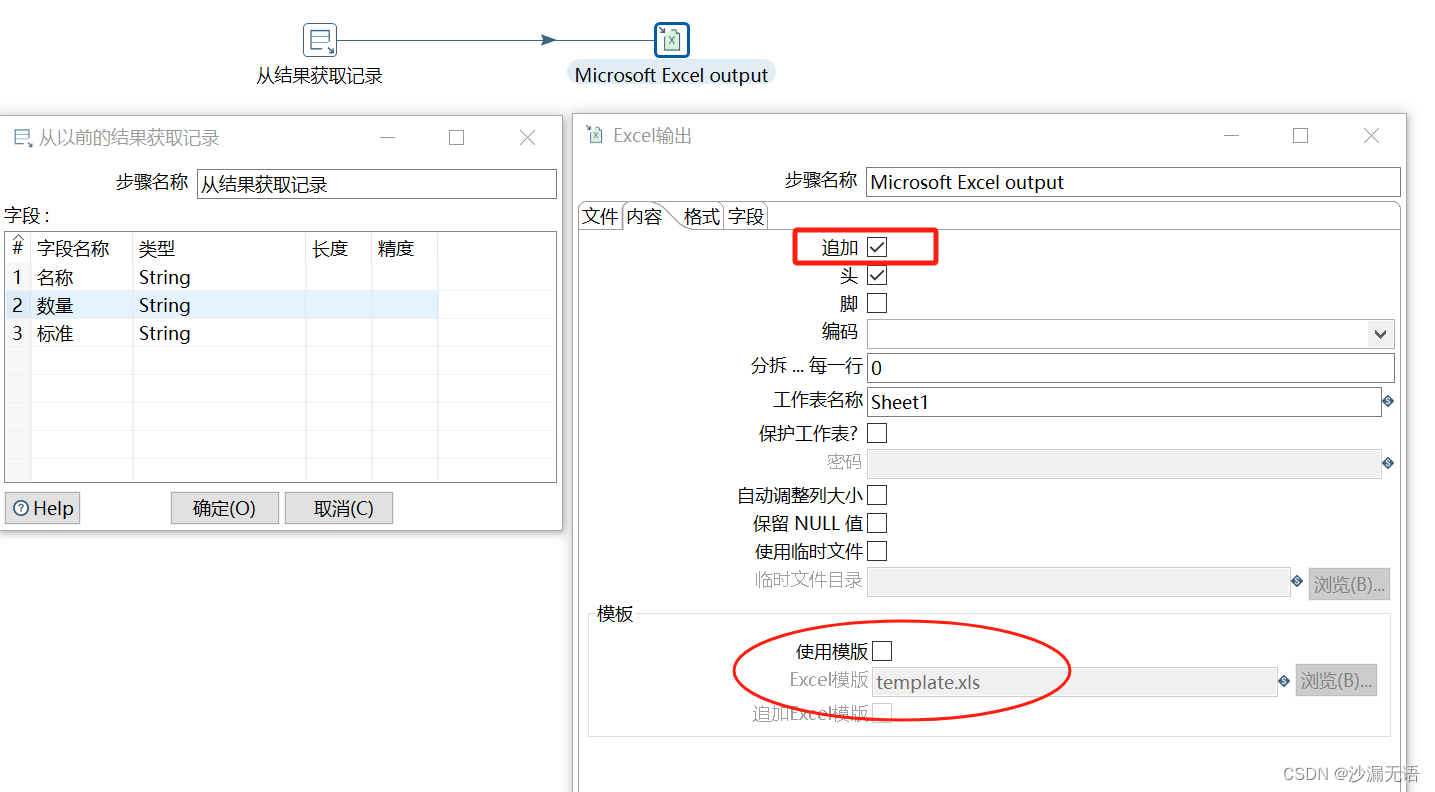Switch to the 格式 tab
This screenshot has width=1435, height=792.
click(700, 215)
